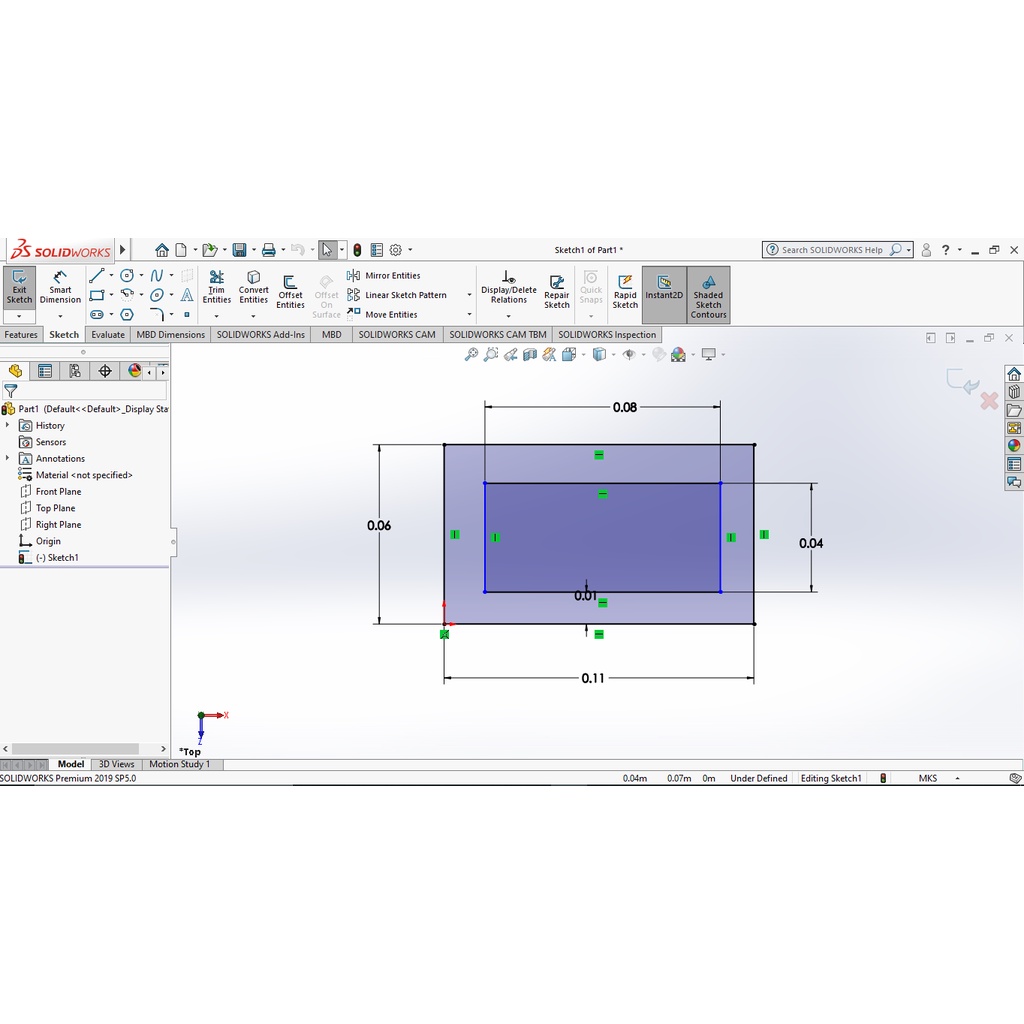Open the Evaluate tab
The image size is (1024, 1024).
pyautogui.click(x=108, y=335)
